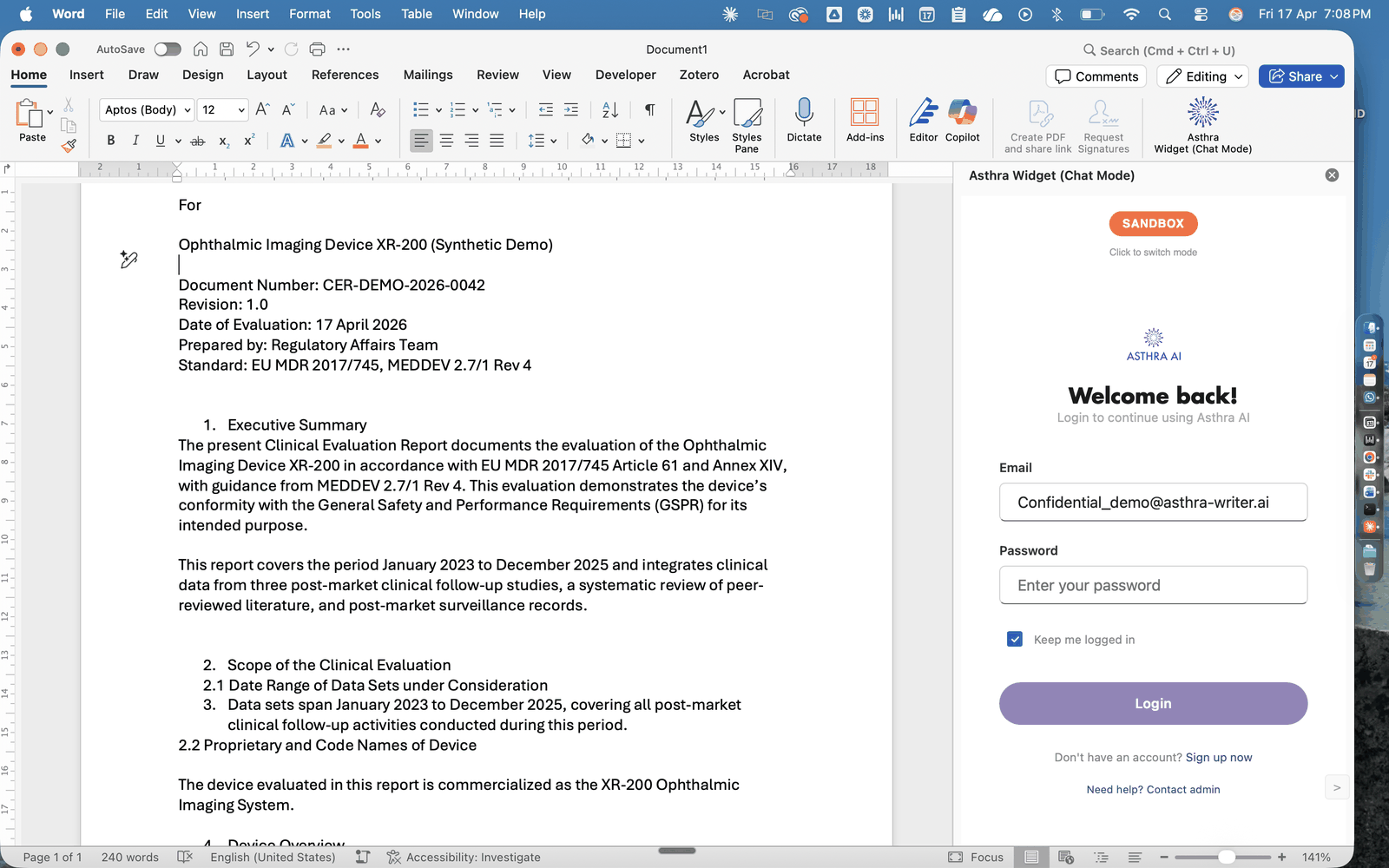Open Request Signatures tool
This screenshot has width=1389, height=868.
click(x=1103, y=124)
